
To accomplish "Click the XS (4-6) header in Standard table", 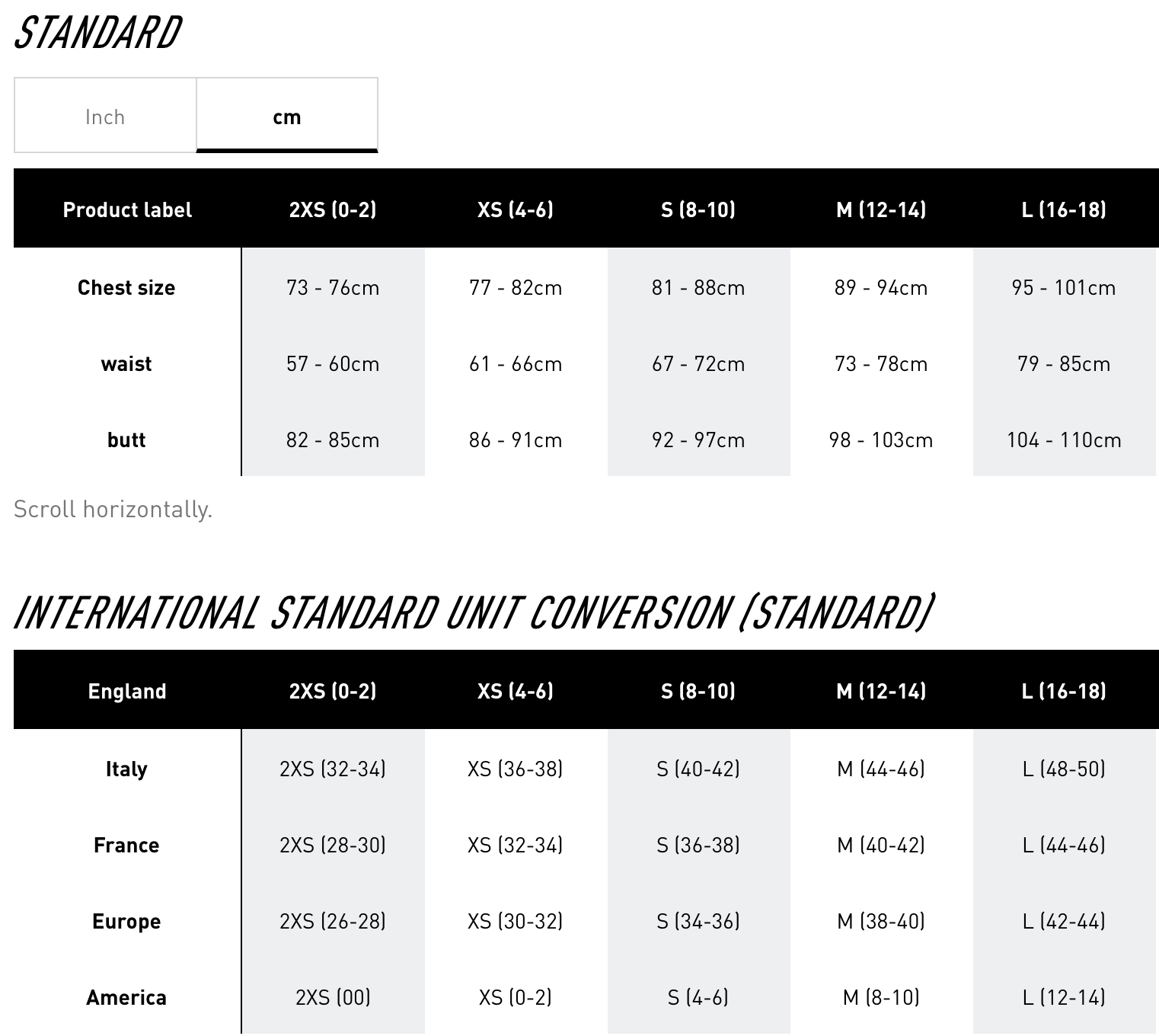I will tap(516, 209).
